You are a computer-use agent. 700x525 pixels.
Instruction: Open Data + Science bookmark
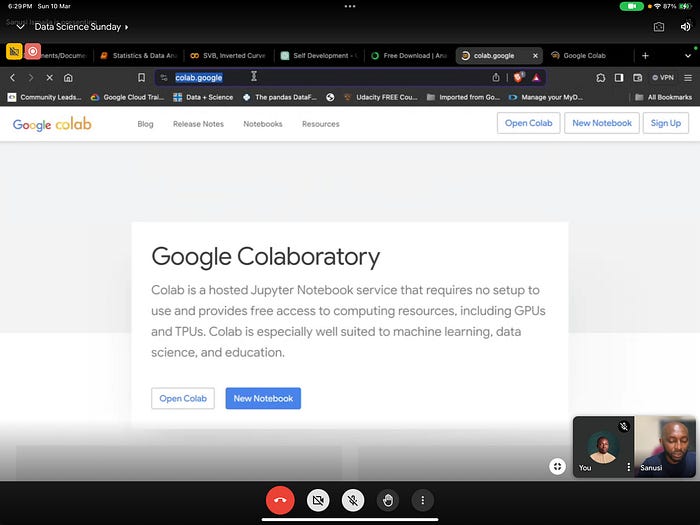203,97
